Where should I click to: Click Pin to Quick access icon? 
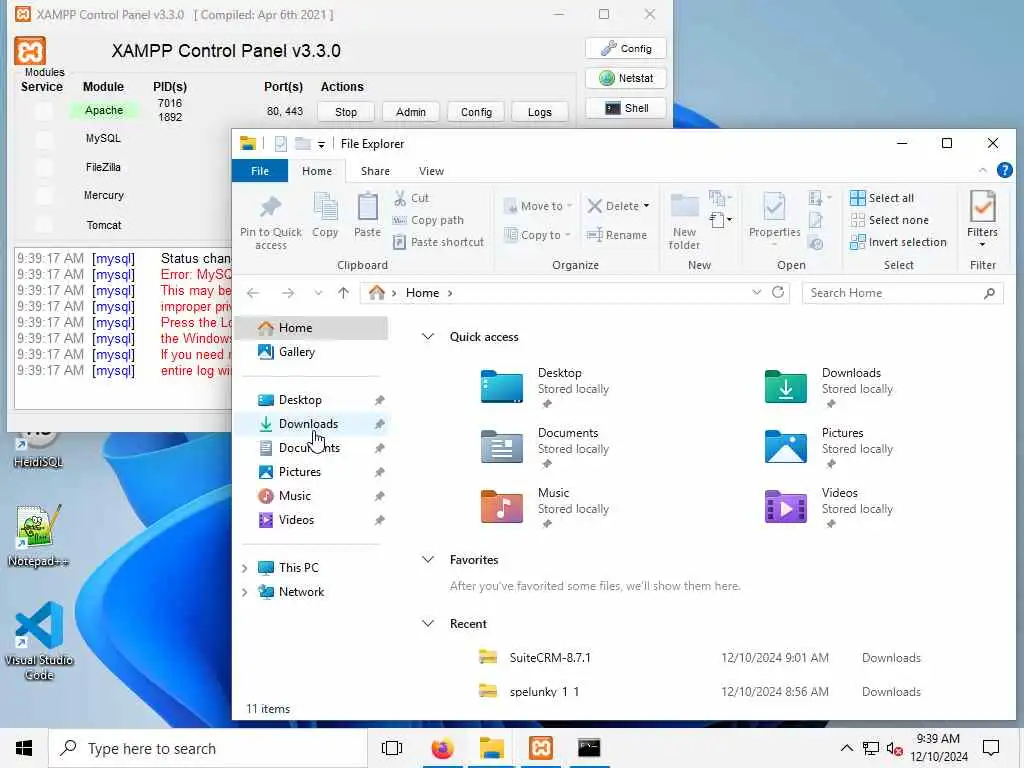tap(270, 221)
